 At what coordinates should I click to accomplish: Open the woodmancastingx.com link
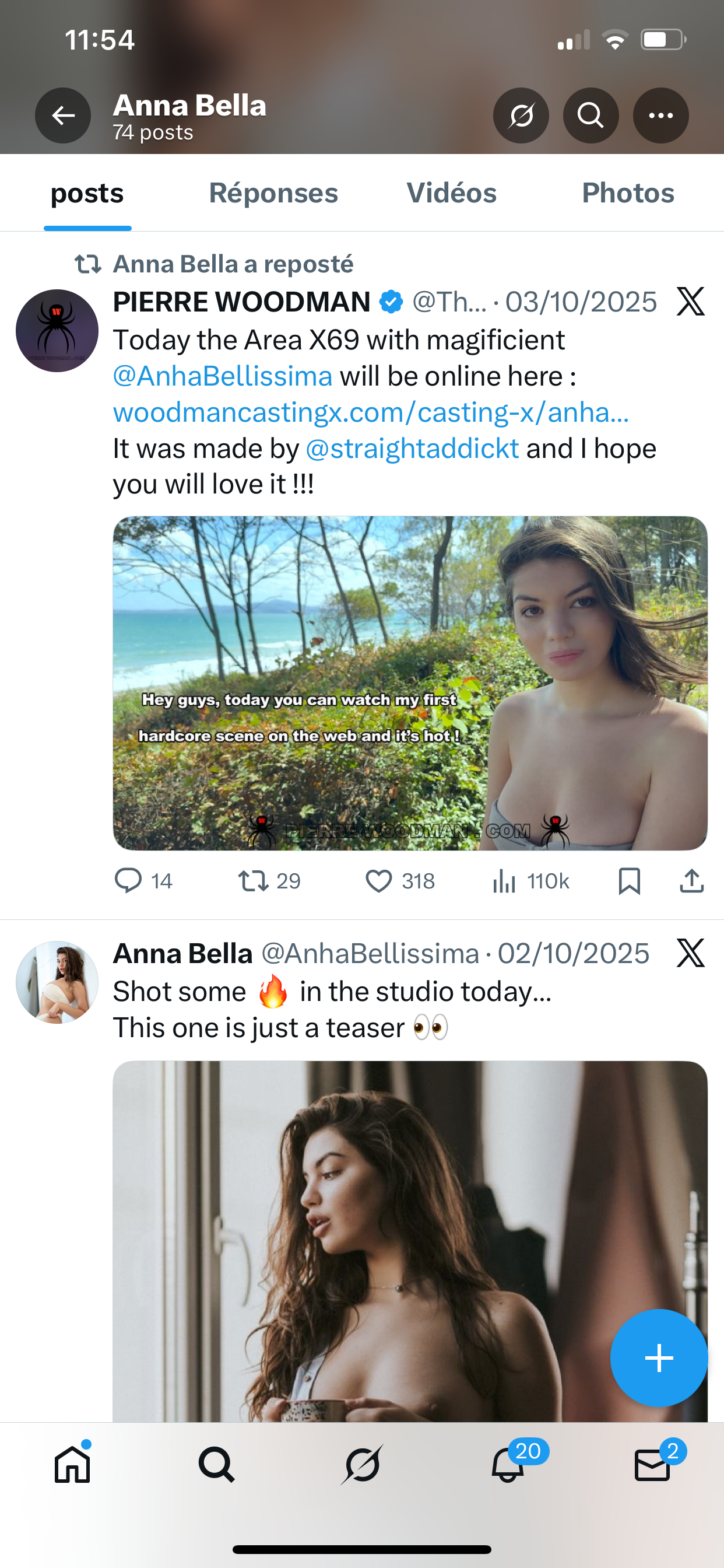371,412
